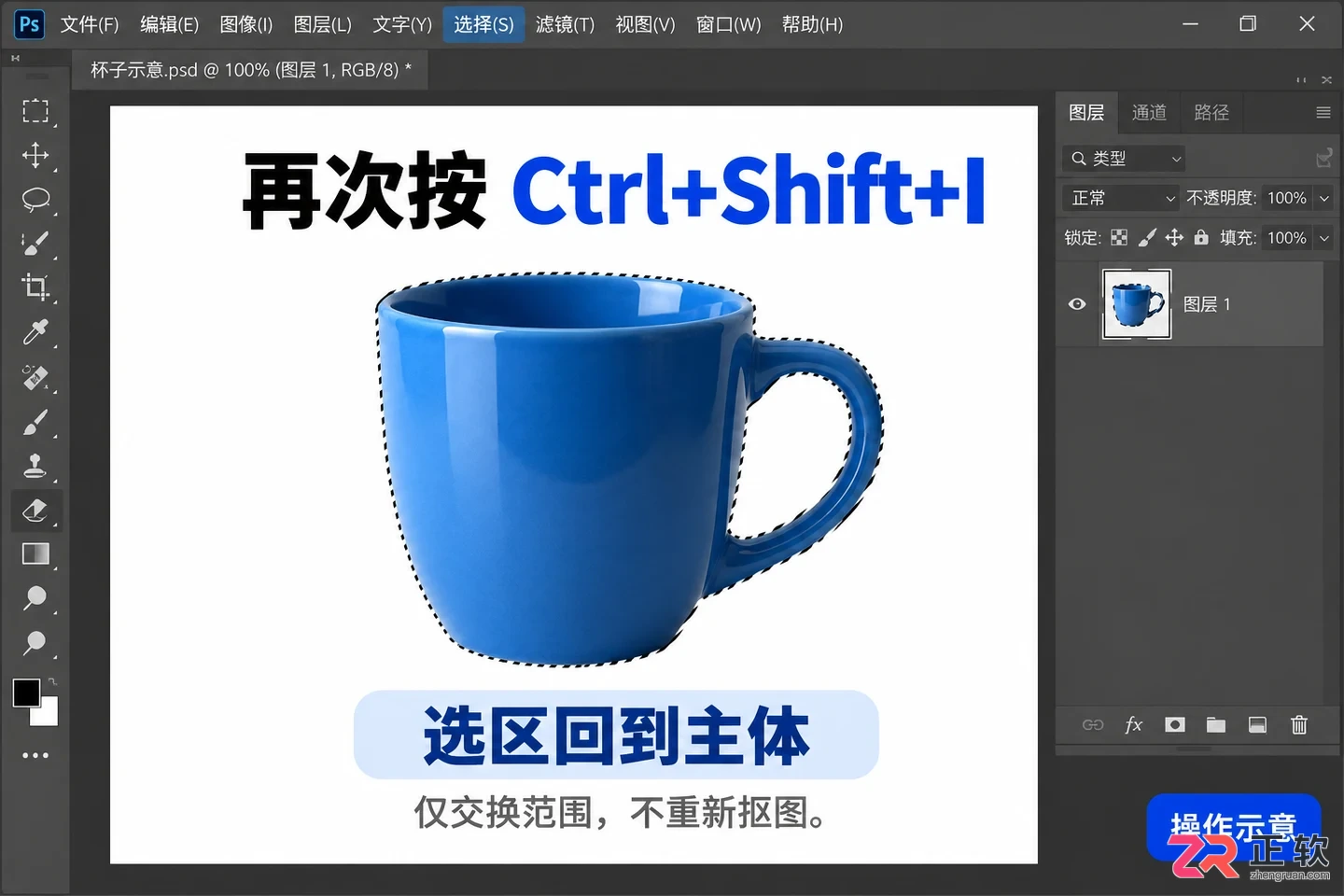Open the 选择(S) menu

tap(483, 24)
